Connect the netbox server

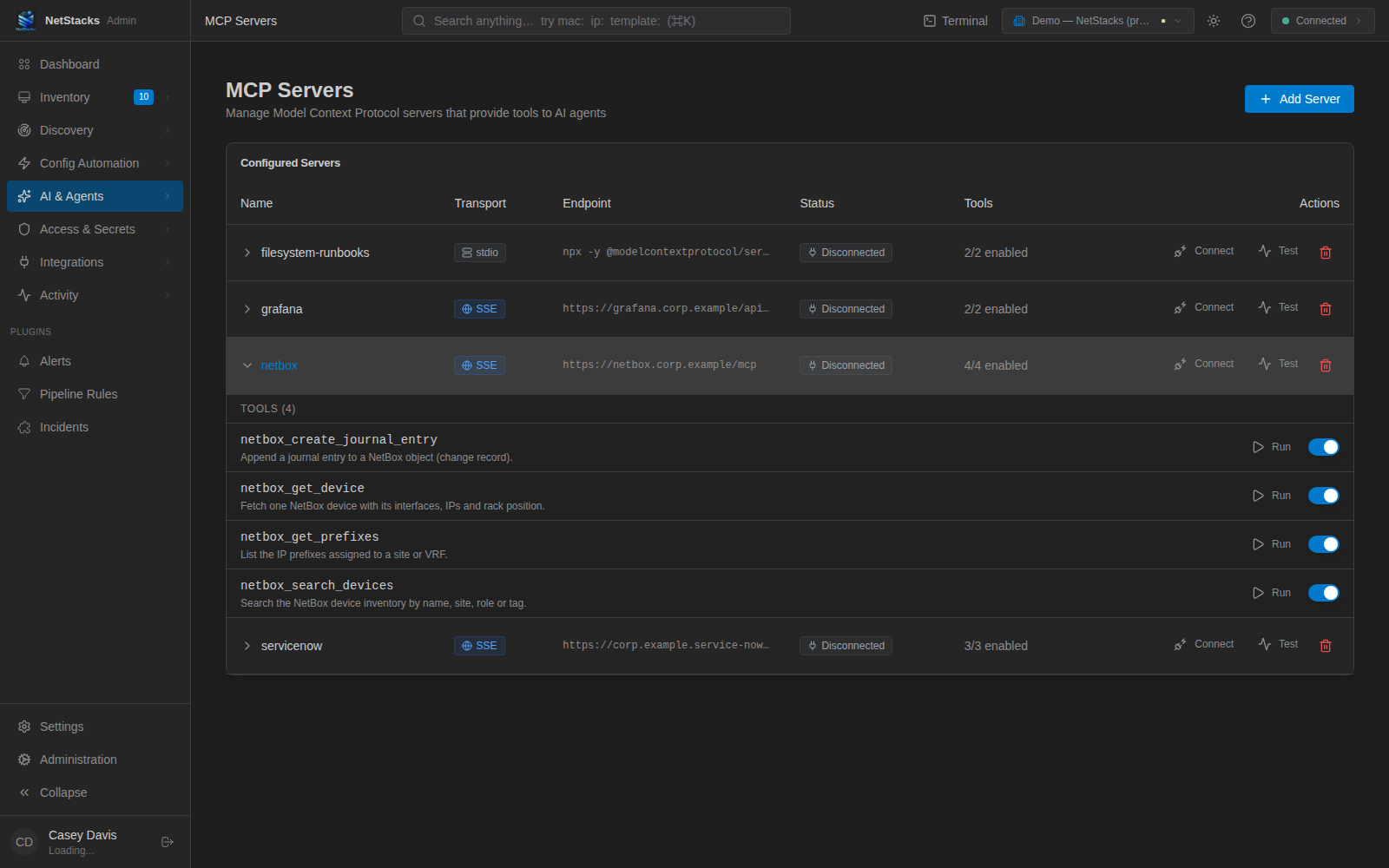pos(1203,364)
